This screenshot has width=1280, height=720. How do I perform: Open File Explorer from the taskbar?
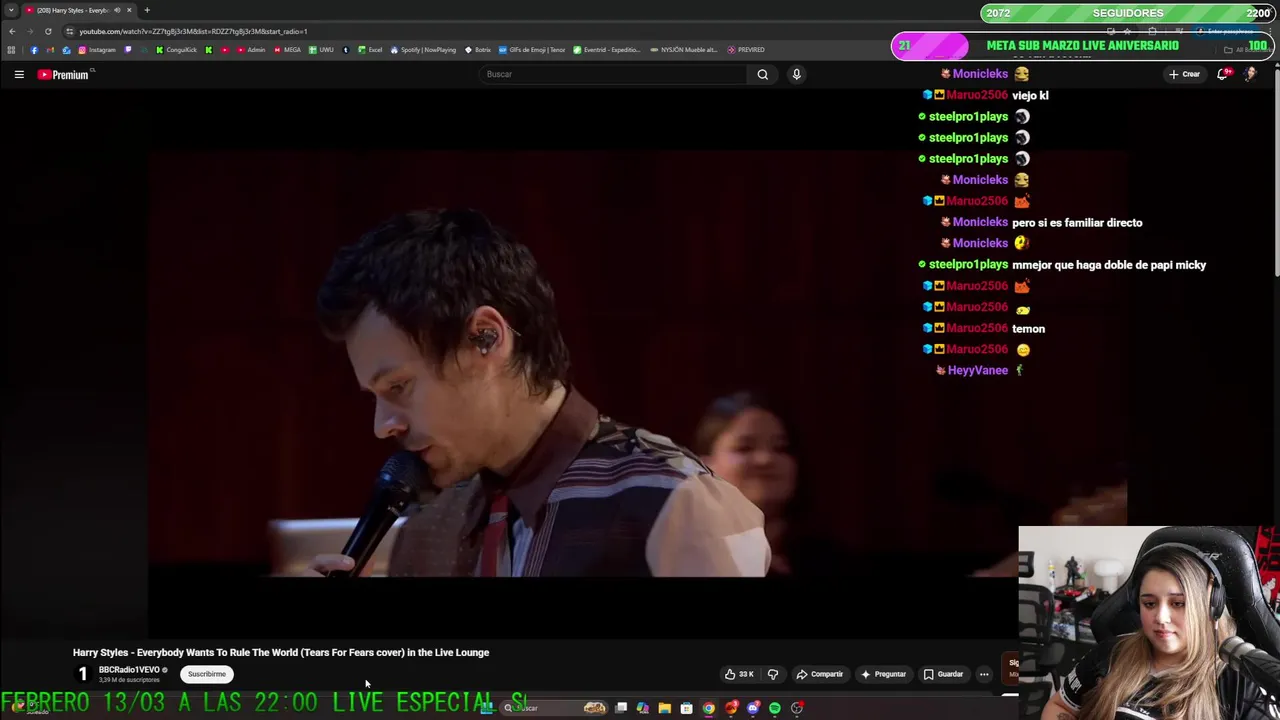point(664,708)
